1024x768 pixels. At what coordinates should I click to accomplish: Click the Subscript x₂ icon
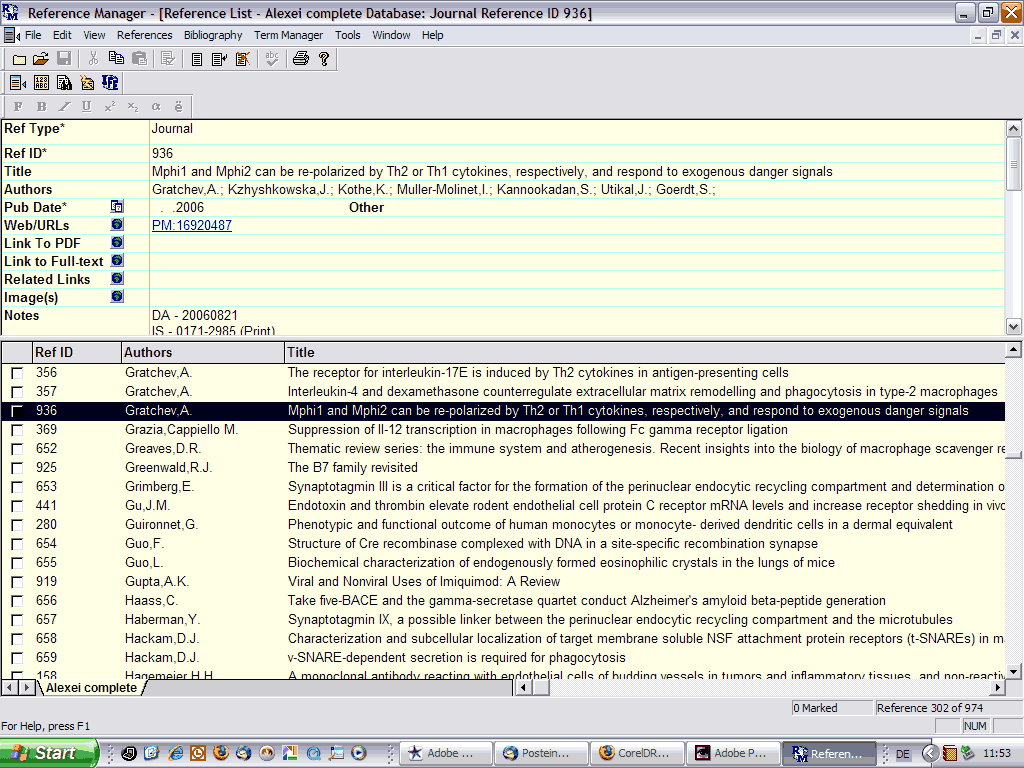coord(133,106)
